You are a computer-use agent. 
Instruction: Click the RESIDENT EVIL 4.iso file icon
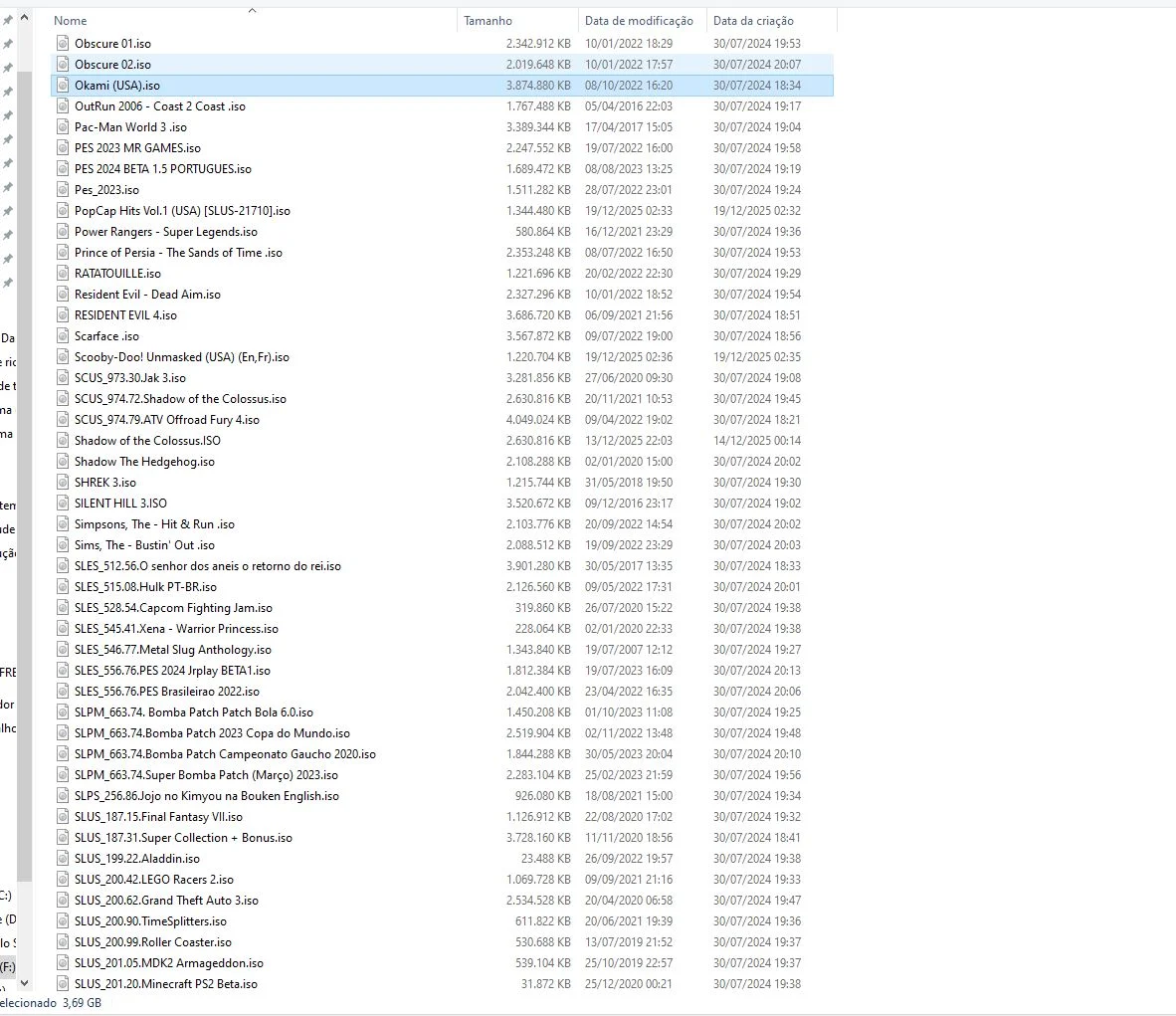pyautogui.click(x=63, y=315)
